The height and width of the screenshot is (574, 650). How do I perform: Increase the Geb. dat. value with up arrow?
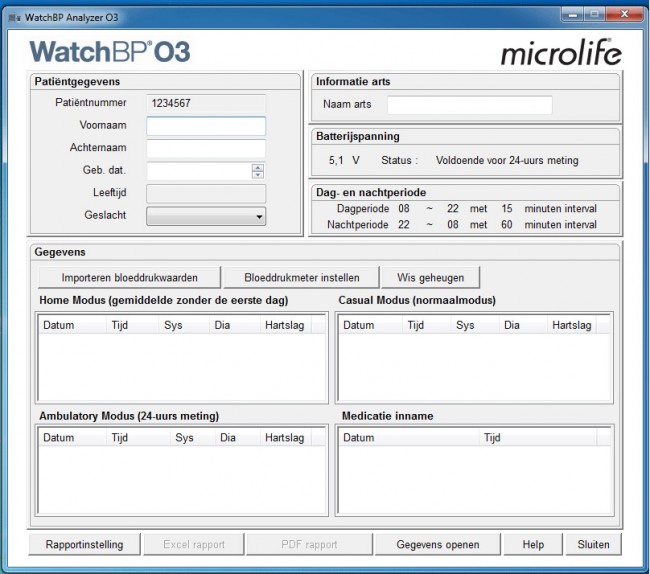[258, 167]
